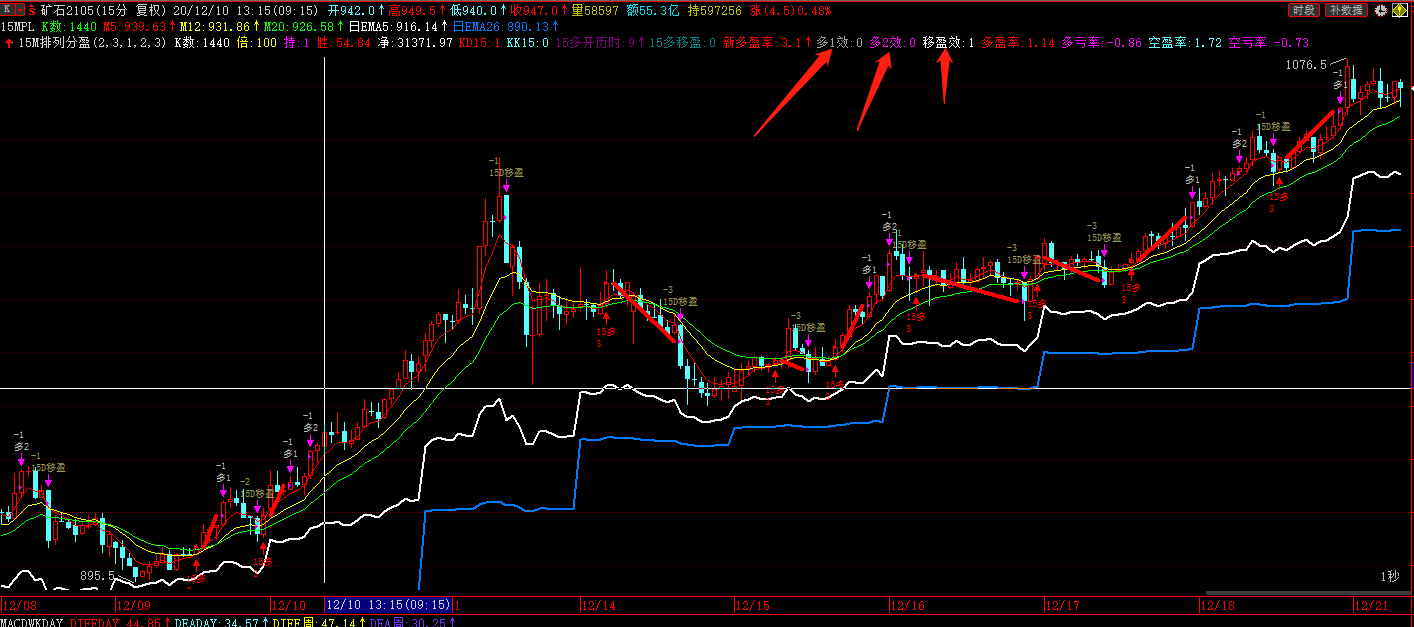The height and width of the screenshot is (627, 1414).
Task: Open the clock icon in top-right
Action: pos(1381,10)
